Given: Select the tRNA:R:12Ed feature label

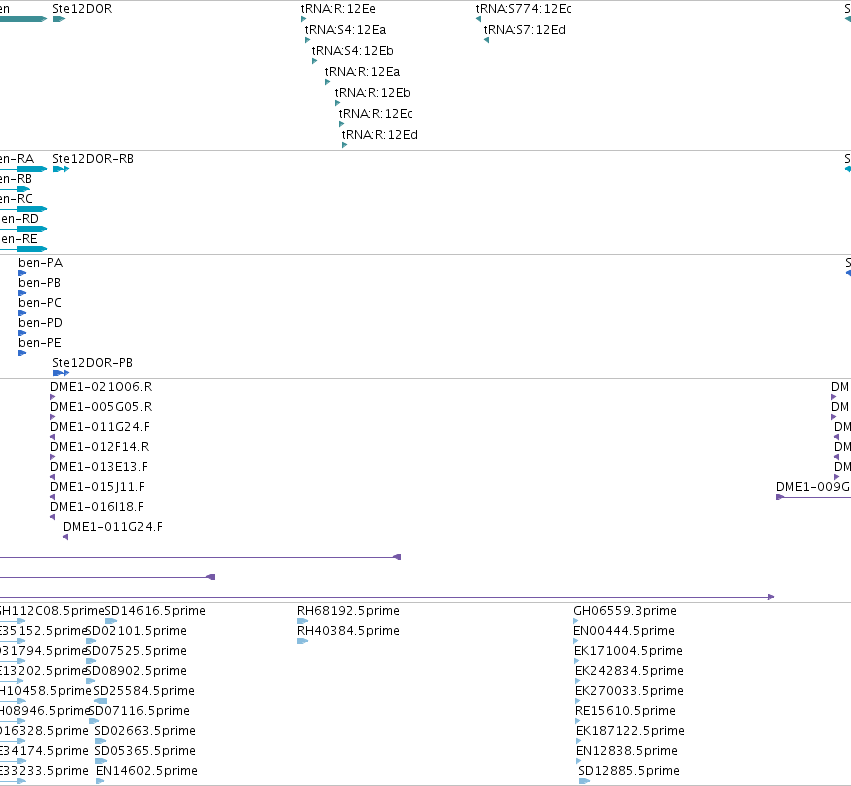Looking at the screenshot, I should 379,135.
